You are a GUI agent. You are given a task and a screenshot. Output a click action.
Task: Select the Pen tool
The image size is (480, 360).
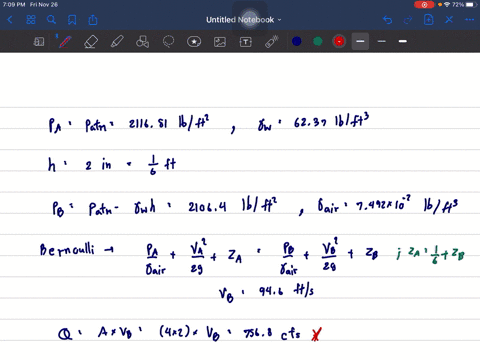65,42
